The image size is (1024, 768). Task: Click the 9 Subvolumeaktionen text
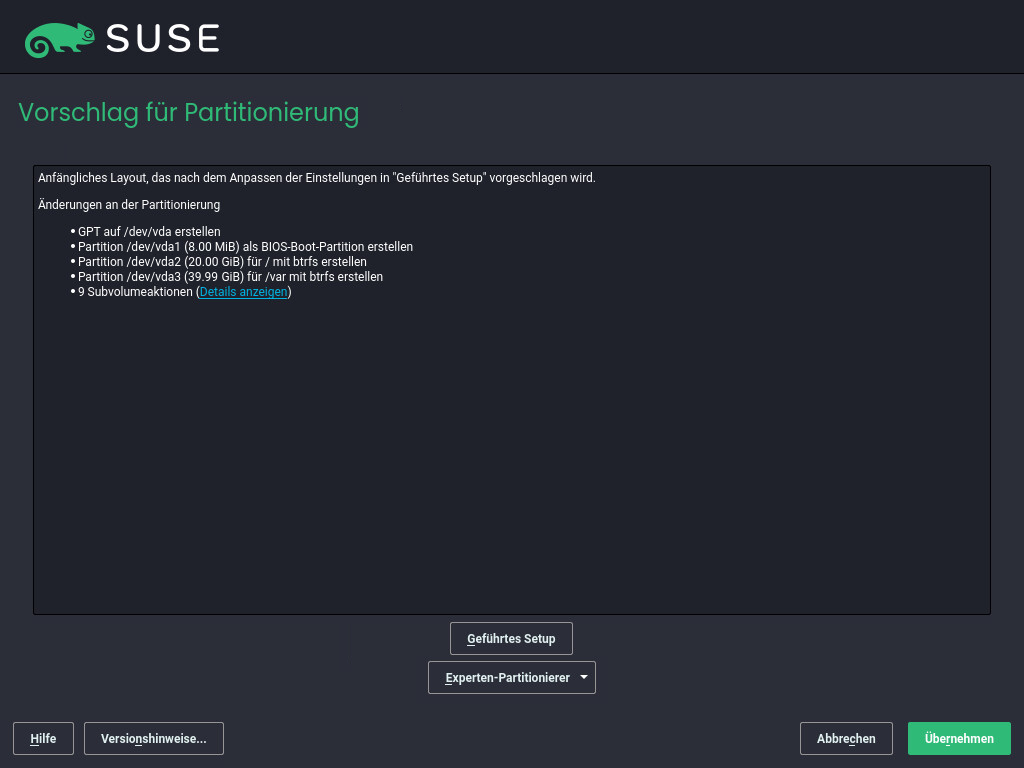(135, 292)
